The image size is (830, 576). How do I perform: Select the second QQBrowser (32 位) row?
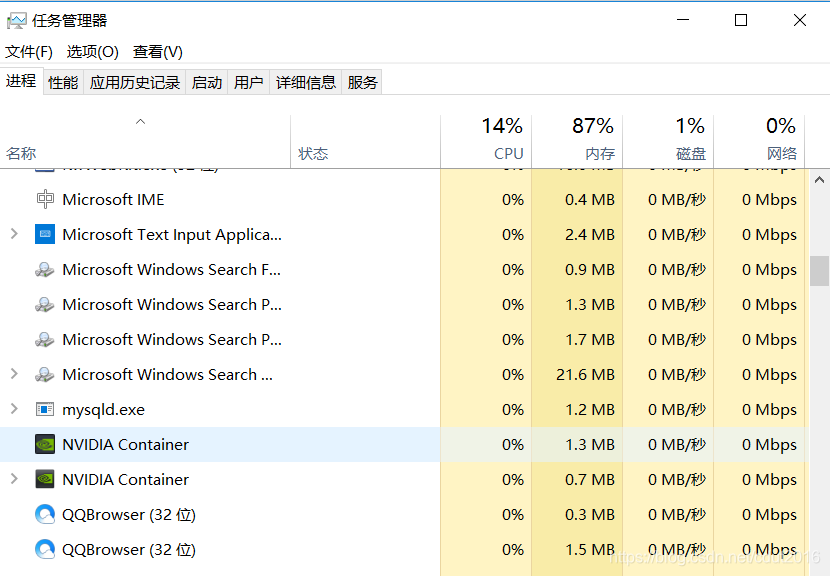click(x=404, y=549)
